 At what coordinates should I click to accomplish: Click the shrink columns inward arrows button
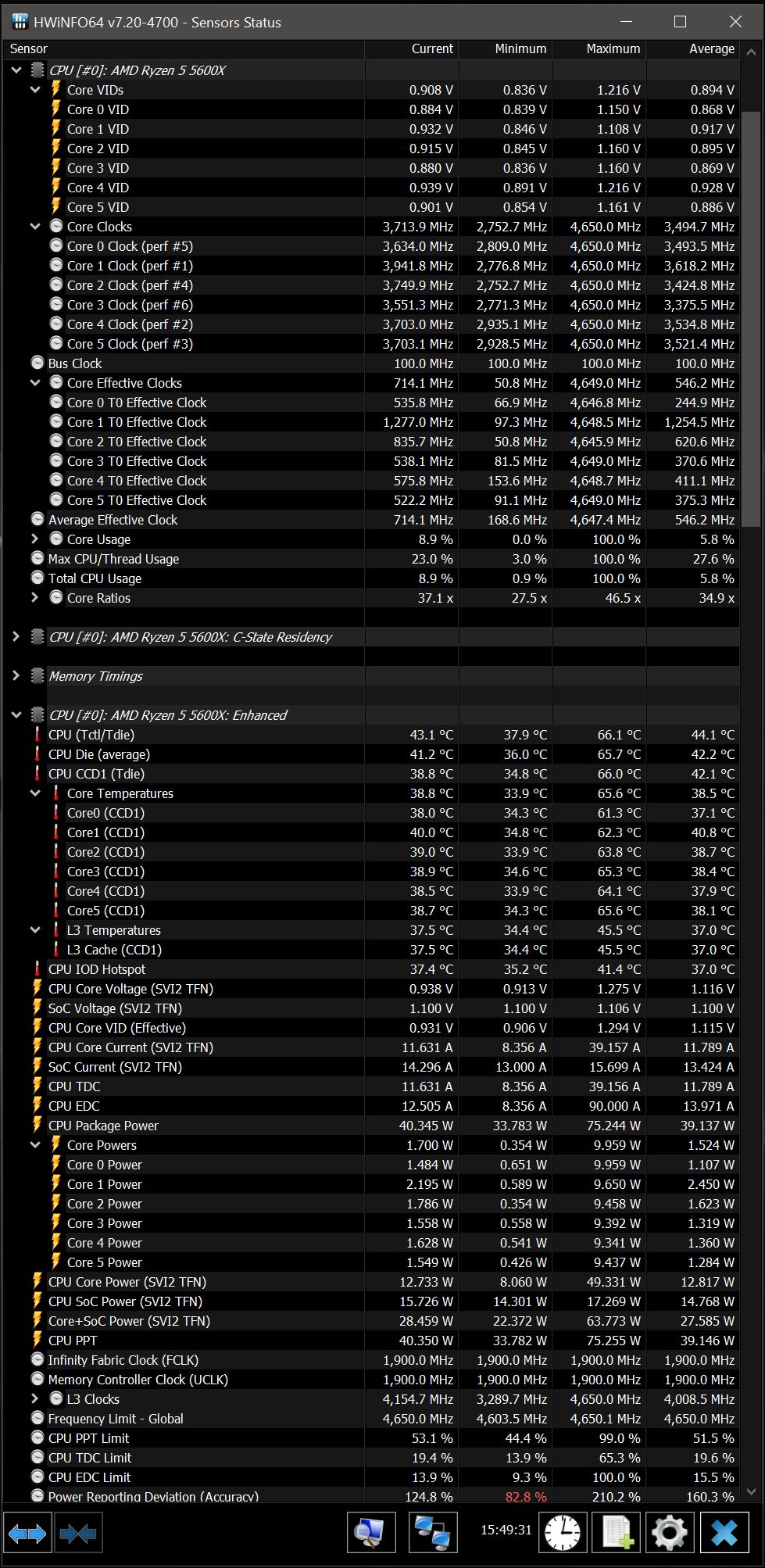click(x=77, y=1534)
